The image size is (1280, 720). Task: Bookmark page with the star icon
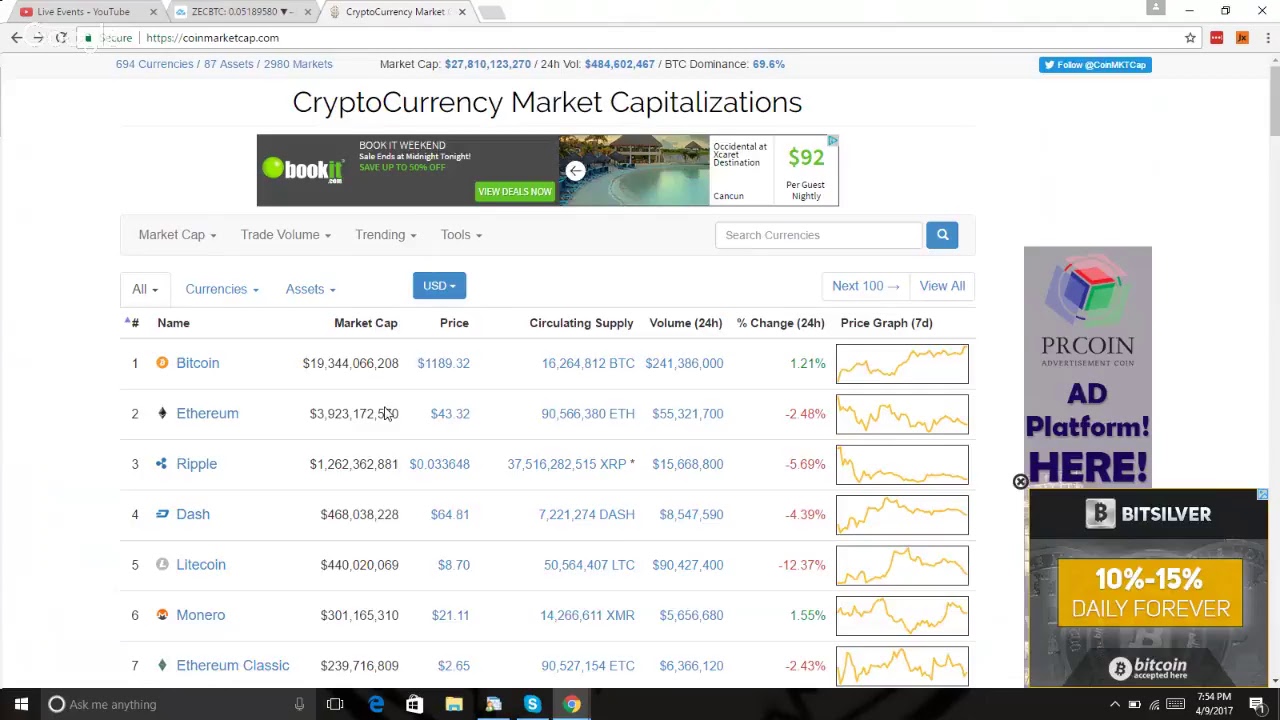(1190, 38)
